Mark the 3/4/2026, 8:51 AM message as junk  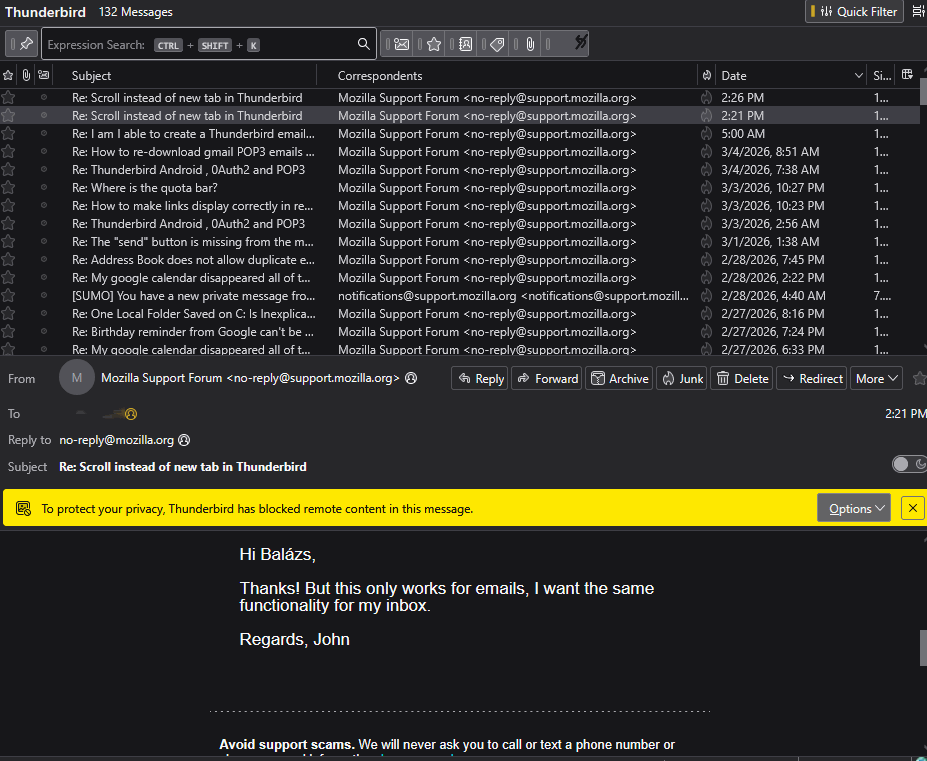tap(706, 152)
